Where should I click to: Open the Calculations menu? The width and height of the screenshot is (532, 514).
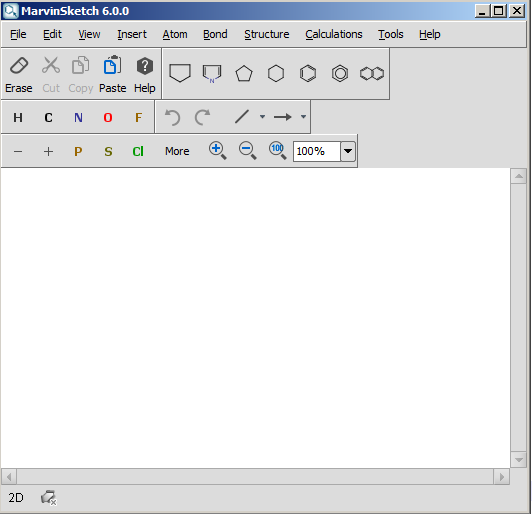click(x=334, y=34)
